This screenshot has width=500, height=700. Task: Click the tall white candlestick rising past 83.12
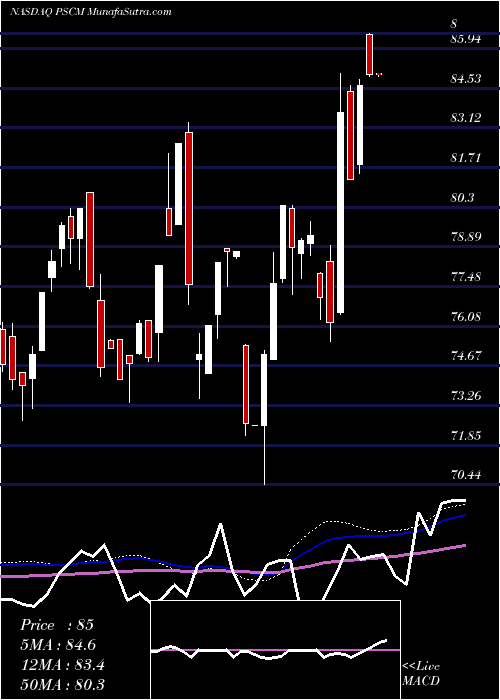pyautogui.click(x=341, y=212)
